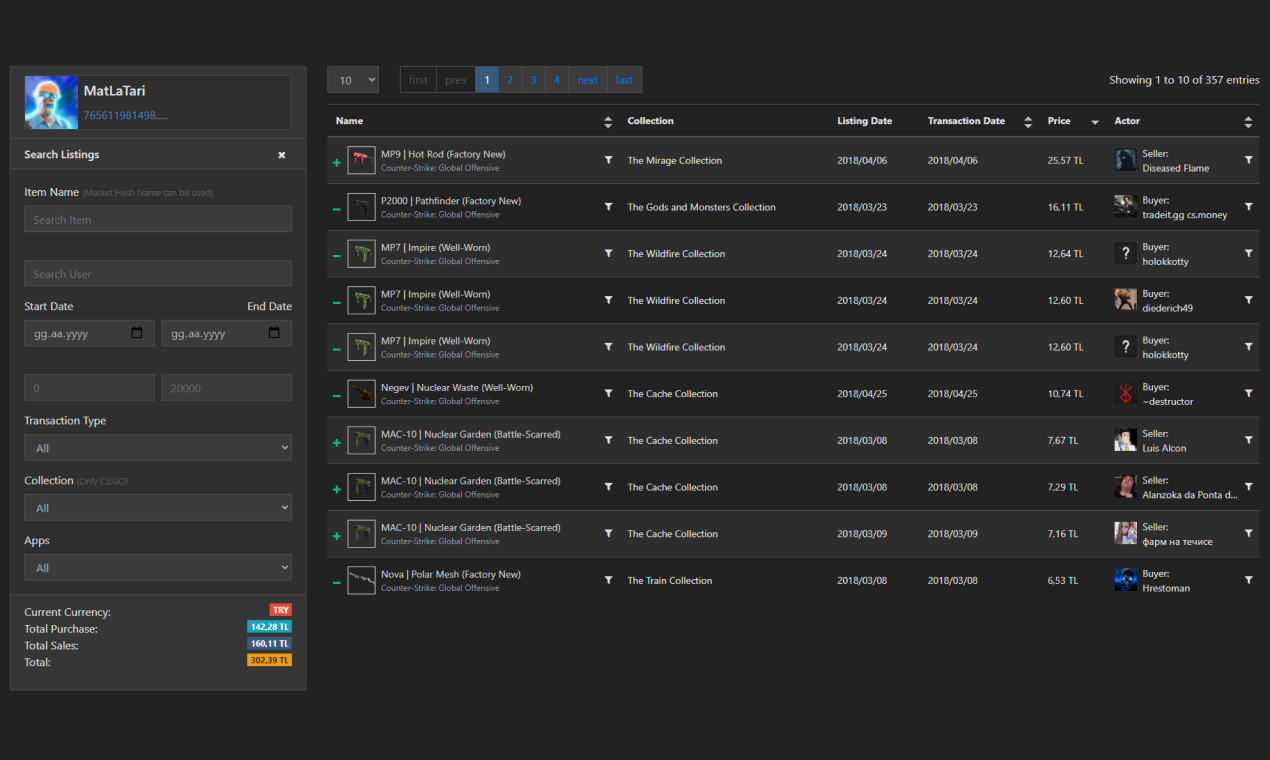The width and height of the screenshot is (1270, 760).
Task: Open the Collection dropdown
Action: click(x=158, y=507)
